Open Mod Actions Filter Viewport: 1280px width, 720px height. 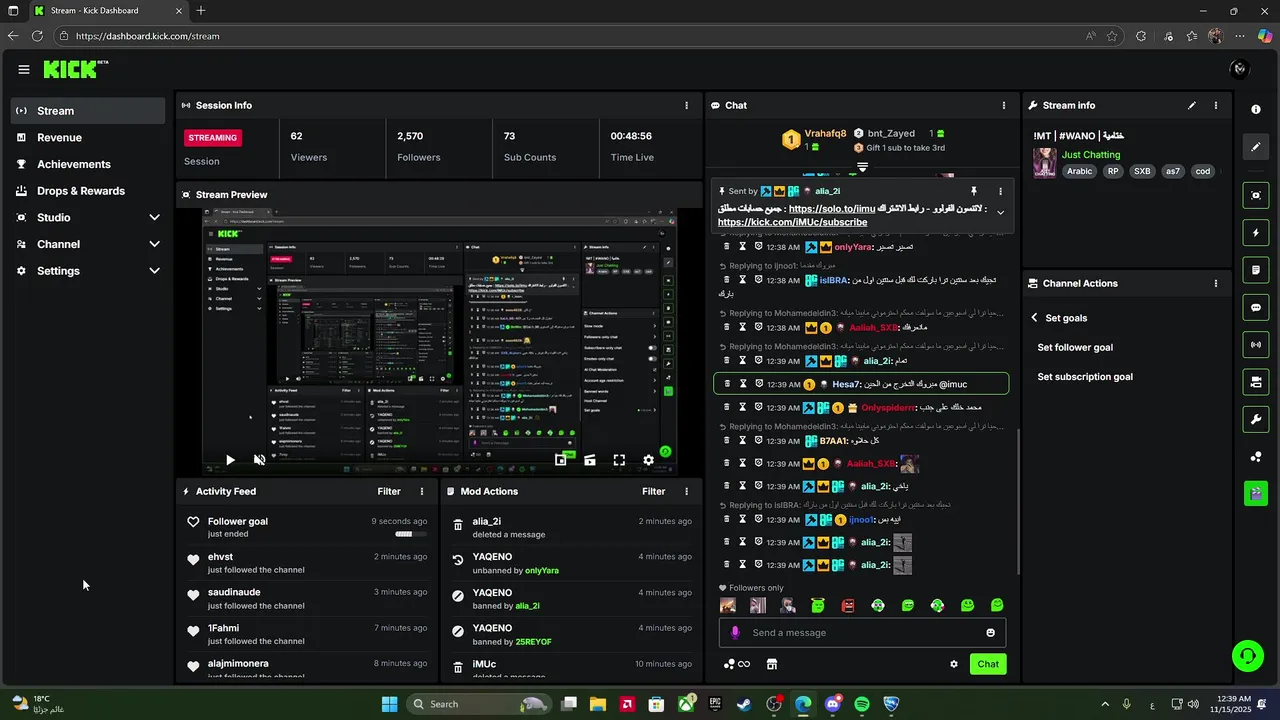pyautogui.click(x=653, y=491)
